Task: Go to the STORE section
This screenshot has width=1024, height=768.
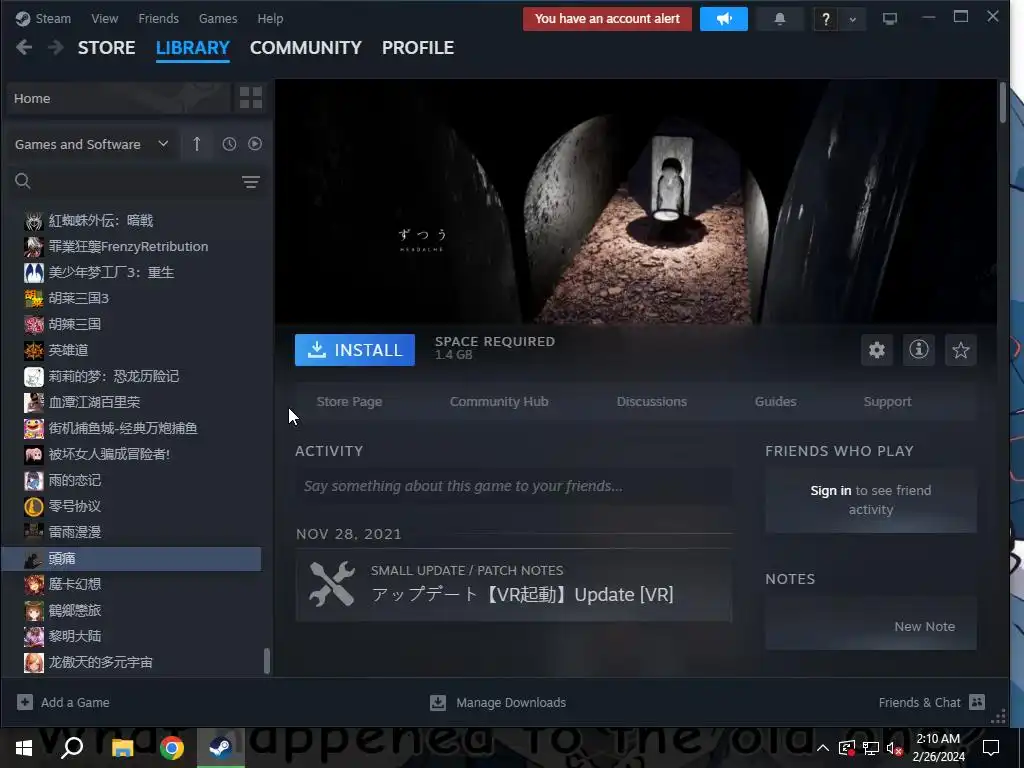Action: (106, 48)
